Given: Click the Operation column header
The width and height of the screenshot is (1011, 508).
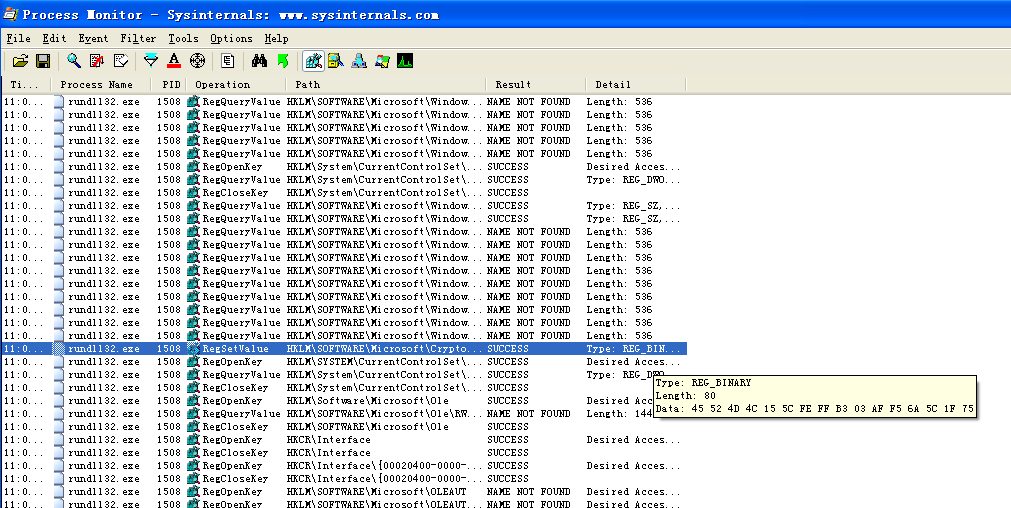Looking at the screenshot, I should click(x=237, y=84).
